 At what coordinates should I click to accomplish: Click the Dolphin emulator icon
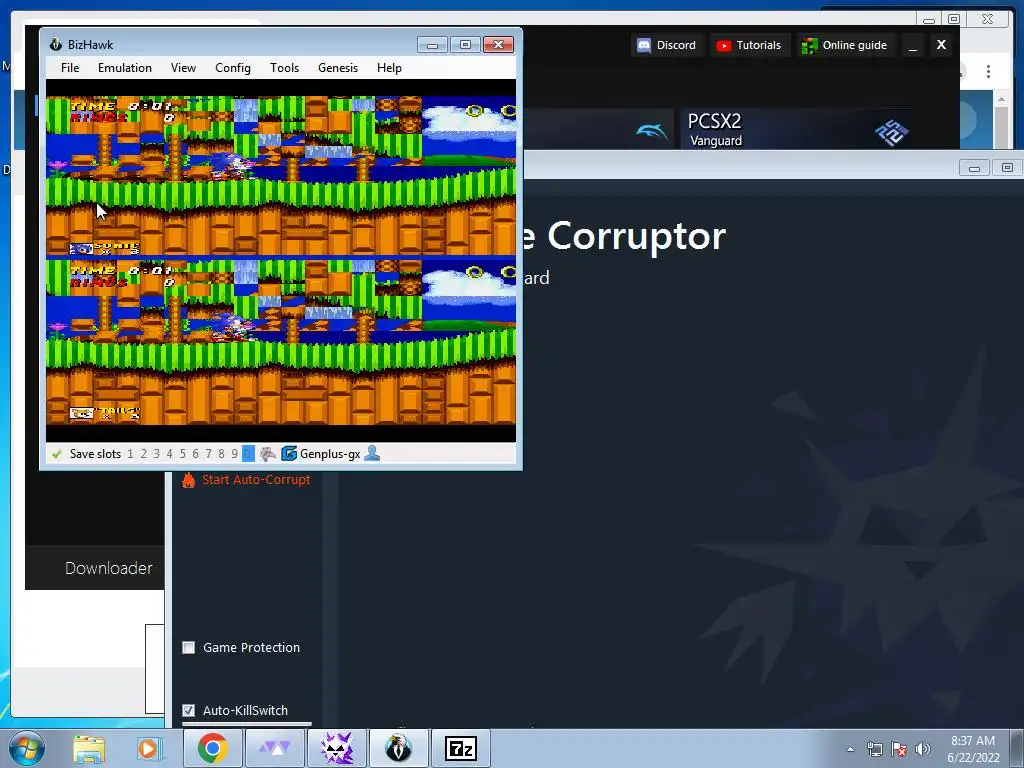(x=652, y=131)
